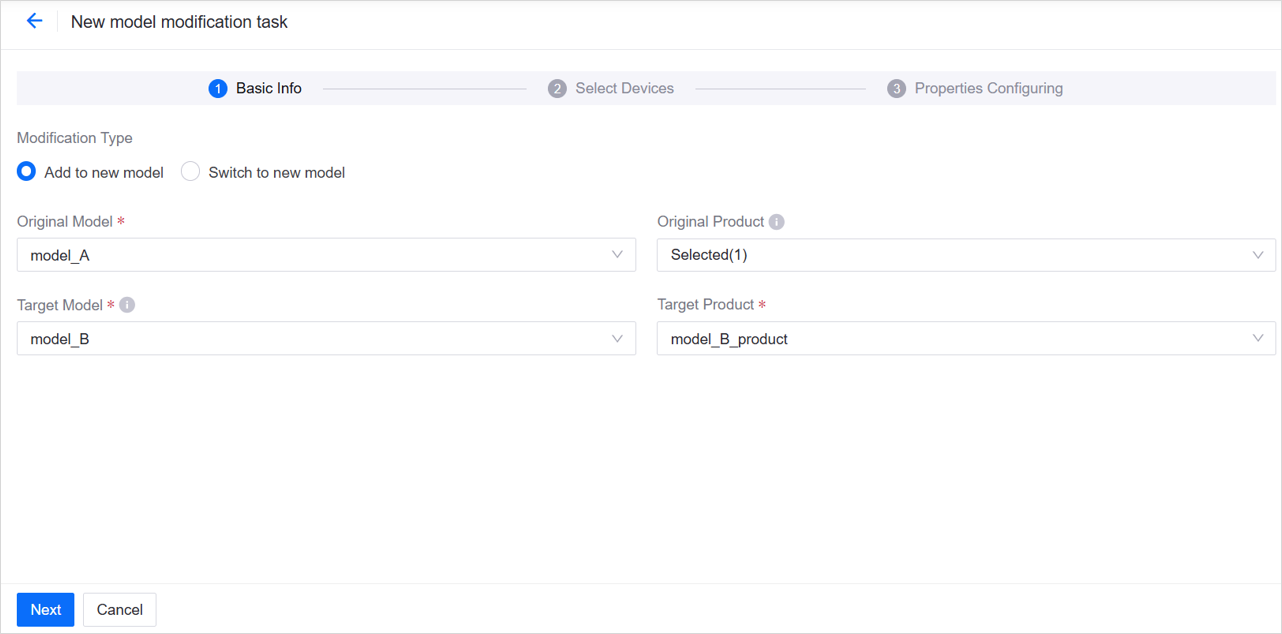Select 'Add to new model' radio button
The height and width of the screenshot is (634, 1282).
tap(27, 172)
